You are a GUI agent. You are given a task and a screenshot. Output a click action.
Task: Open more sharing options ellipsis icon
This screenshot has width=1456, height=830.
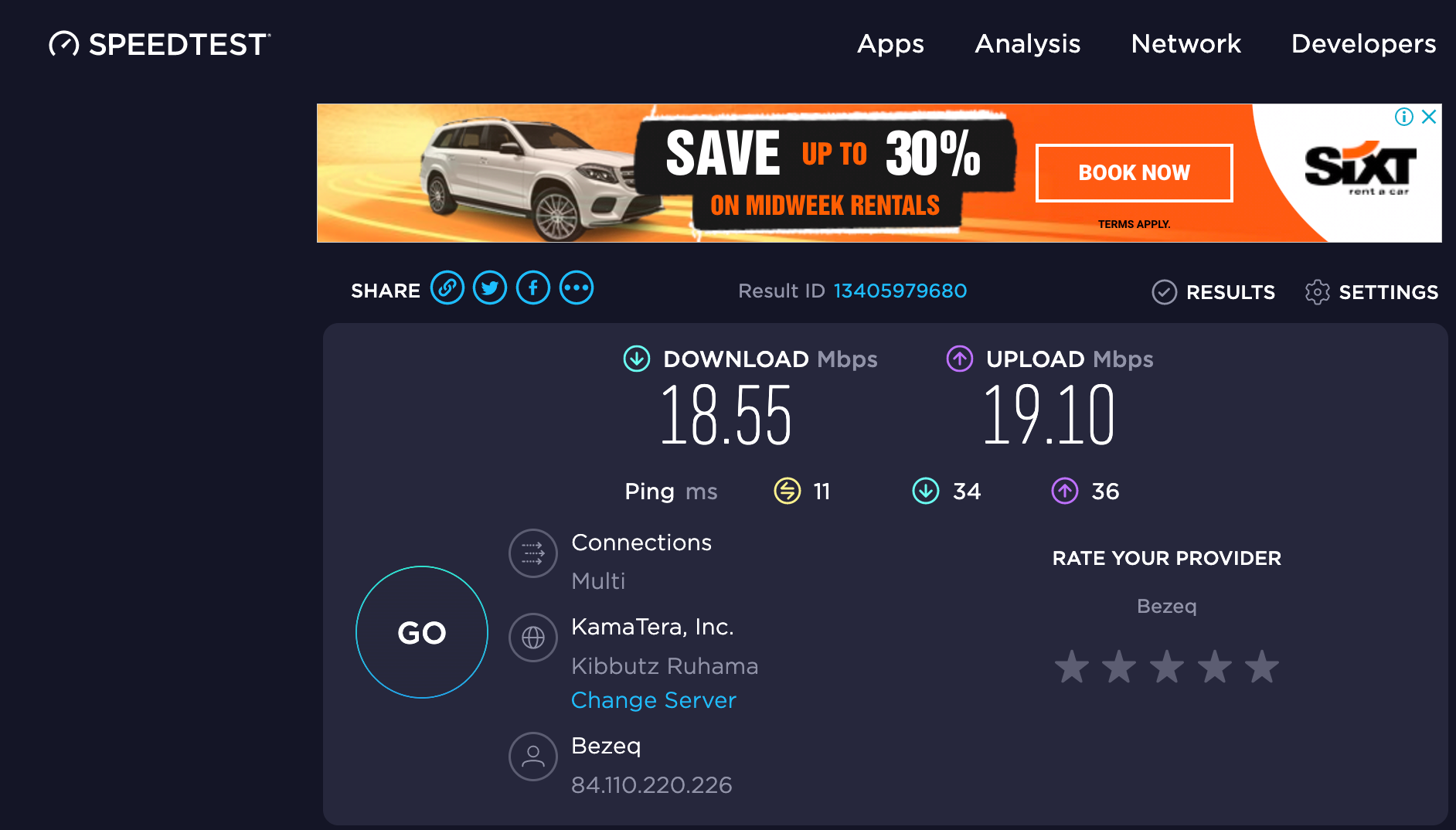(577, 287)
